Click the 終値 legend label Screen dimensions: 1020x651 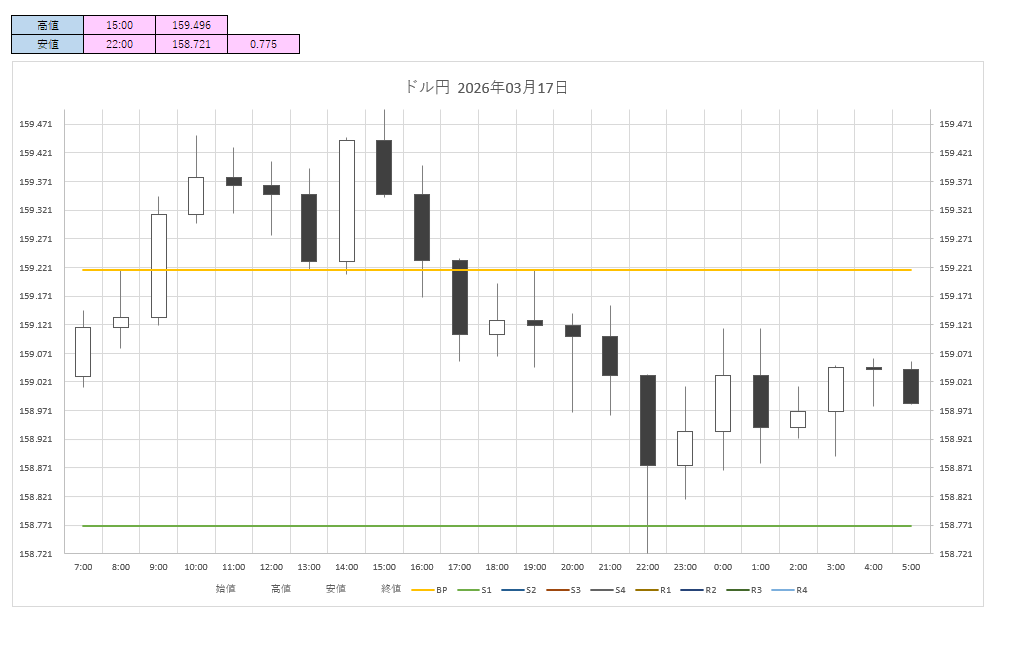(391, 589)
